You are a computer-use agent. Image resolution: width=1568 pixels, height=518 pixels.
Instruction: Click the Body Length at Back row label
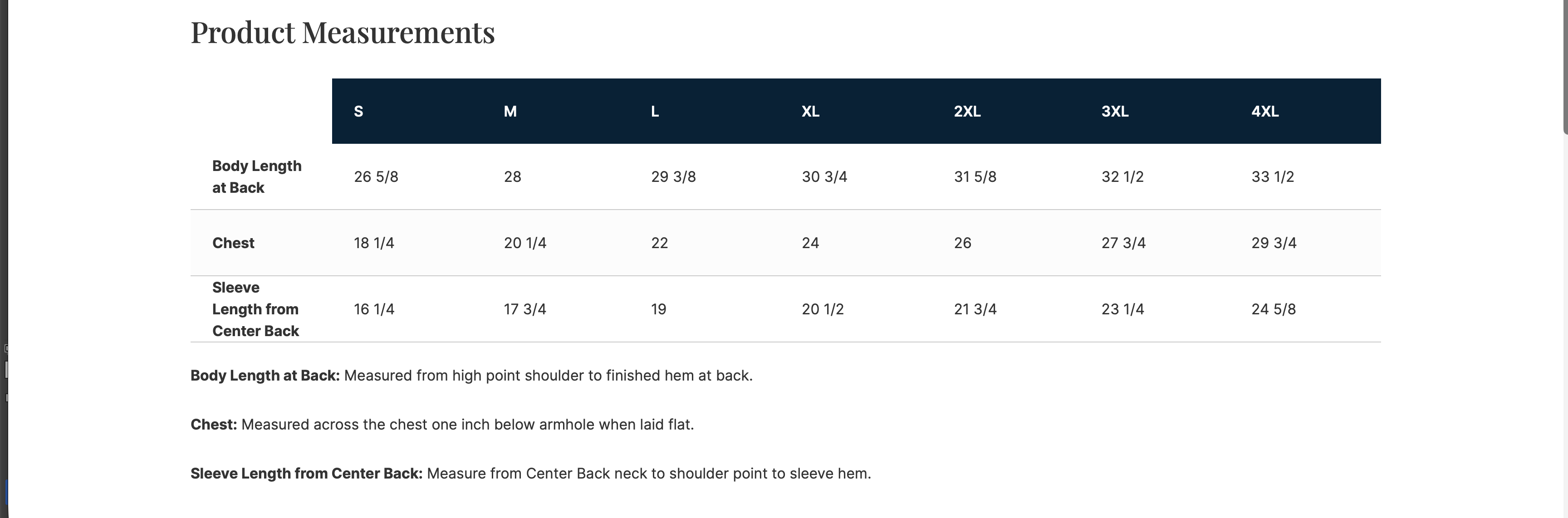[x=256, y=176]
